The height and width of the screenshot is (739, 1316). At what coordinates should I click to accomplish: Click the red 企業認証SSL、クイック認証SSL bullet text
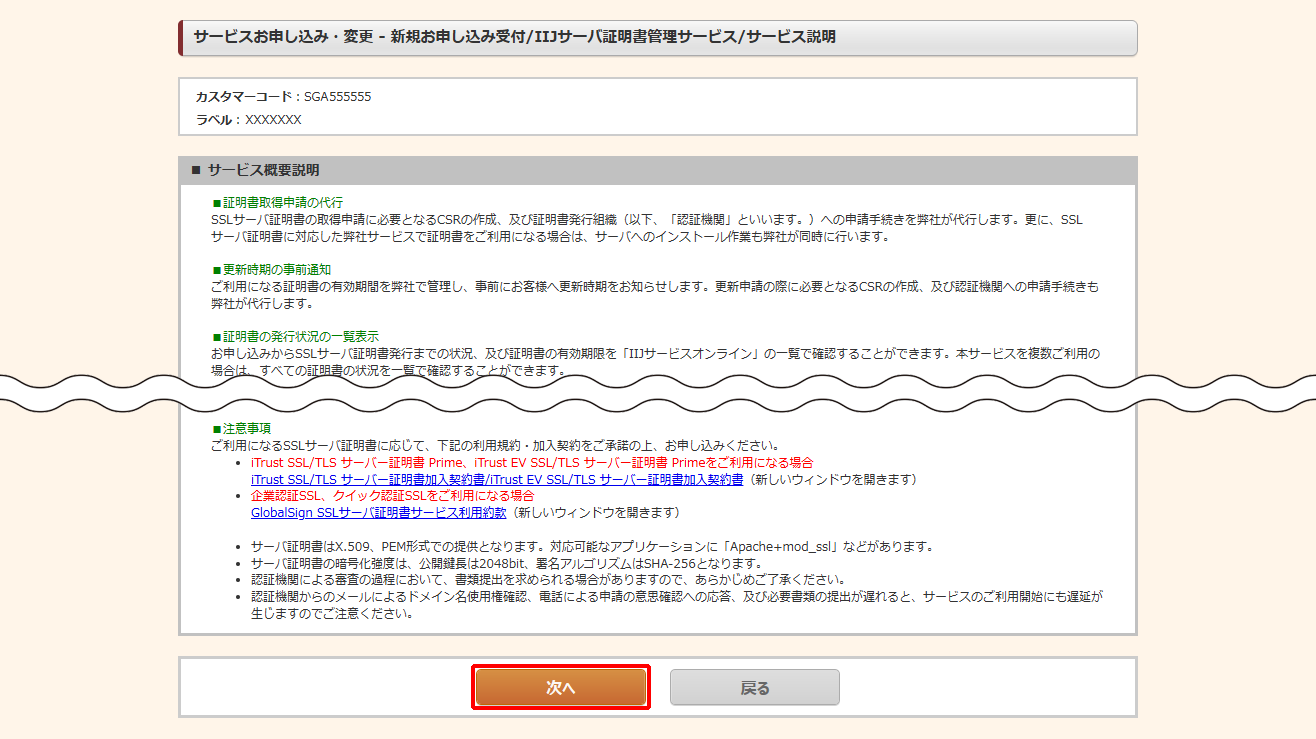(x=392, y=496)
